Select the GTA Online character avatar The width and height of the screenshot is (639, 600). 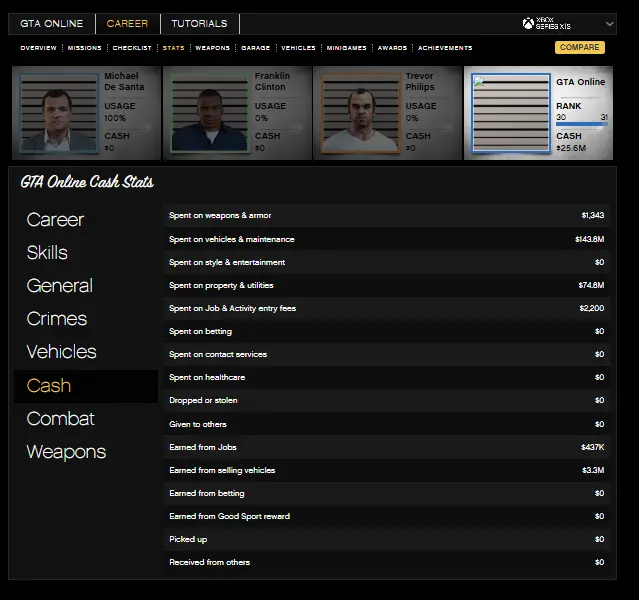tap(510, 113)
